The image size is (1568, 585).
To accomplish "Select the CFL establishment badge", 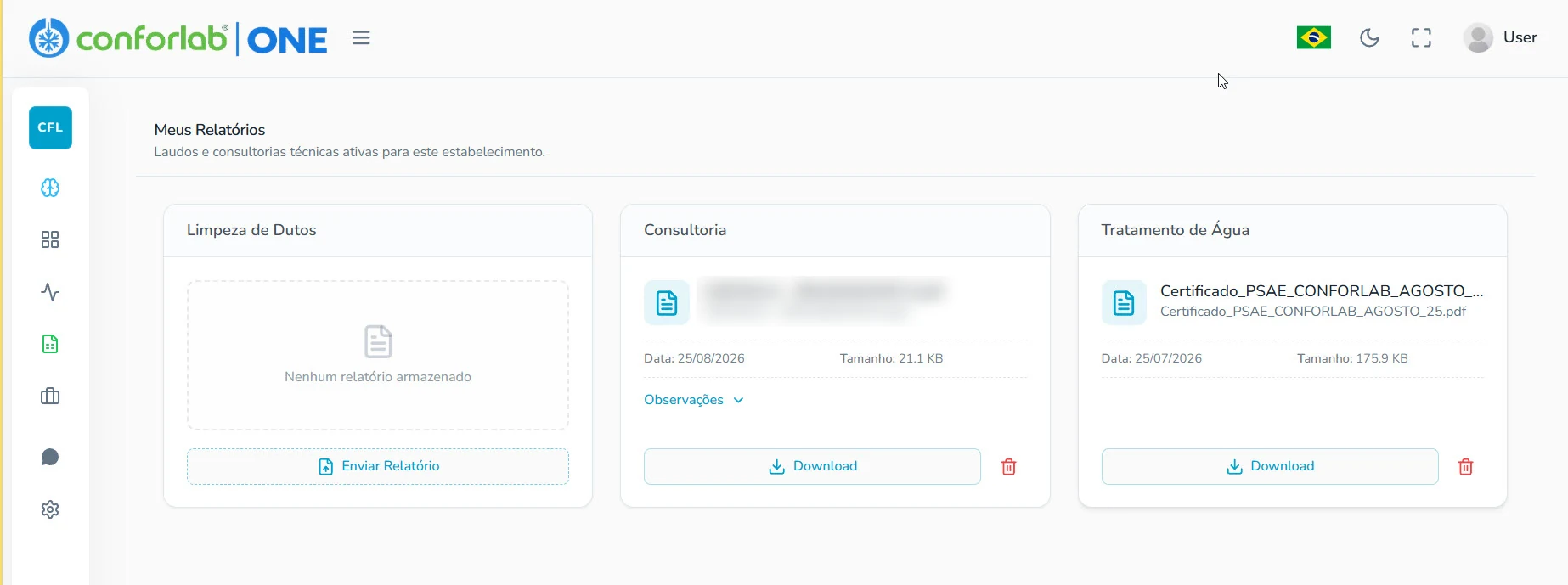I will pos(50,127).
